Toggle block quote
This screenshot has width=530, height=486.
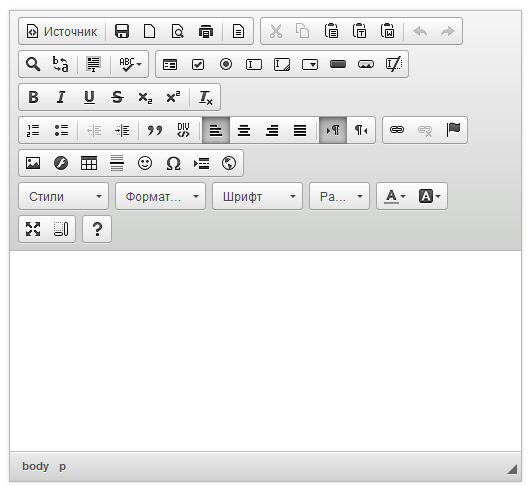pyautogui.click(x=154, y=130)
